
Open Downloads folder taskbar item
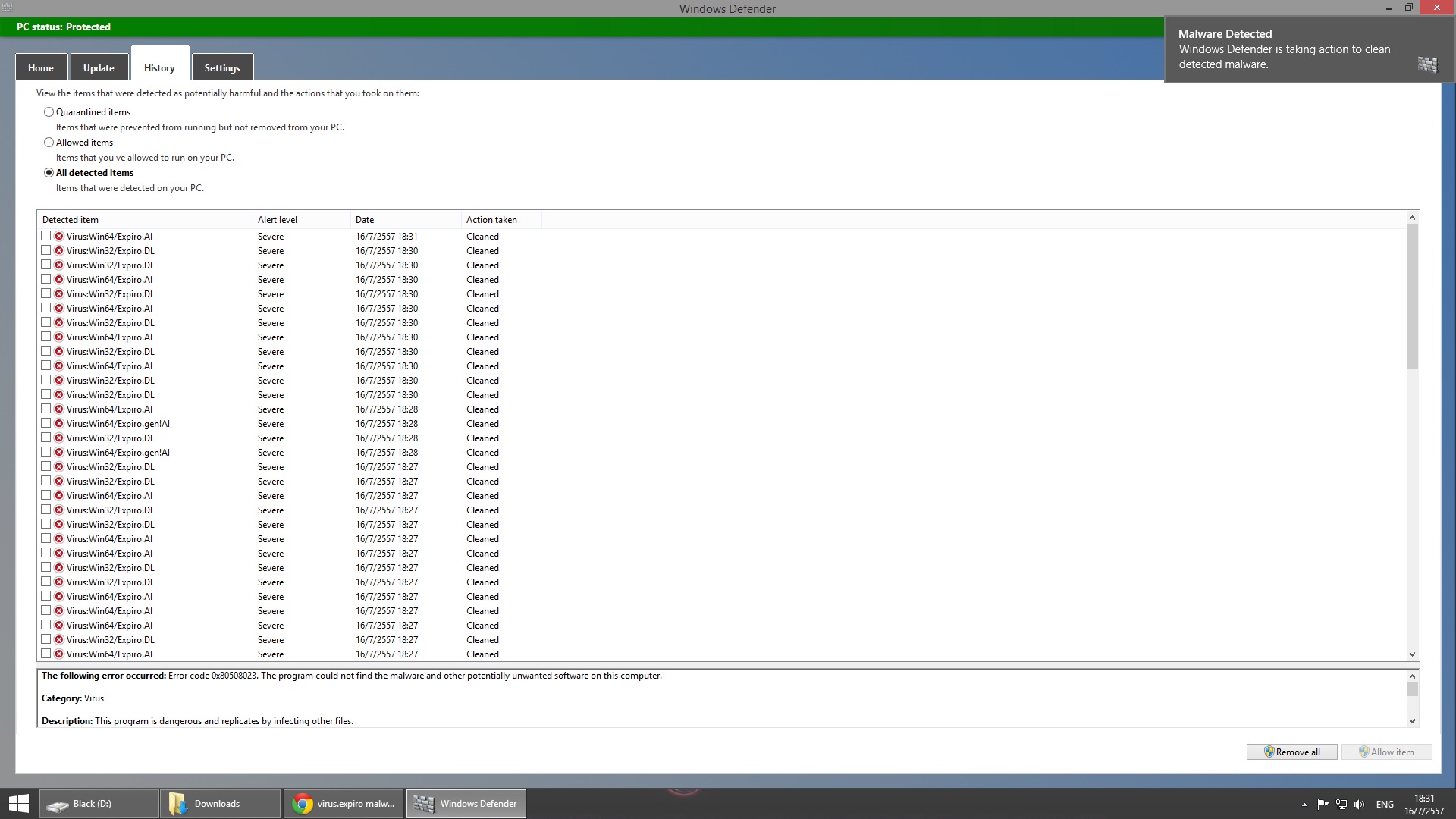pos(220,804)
